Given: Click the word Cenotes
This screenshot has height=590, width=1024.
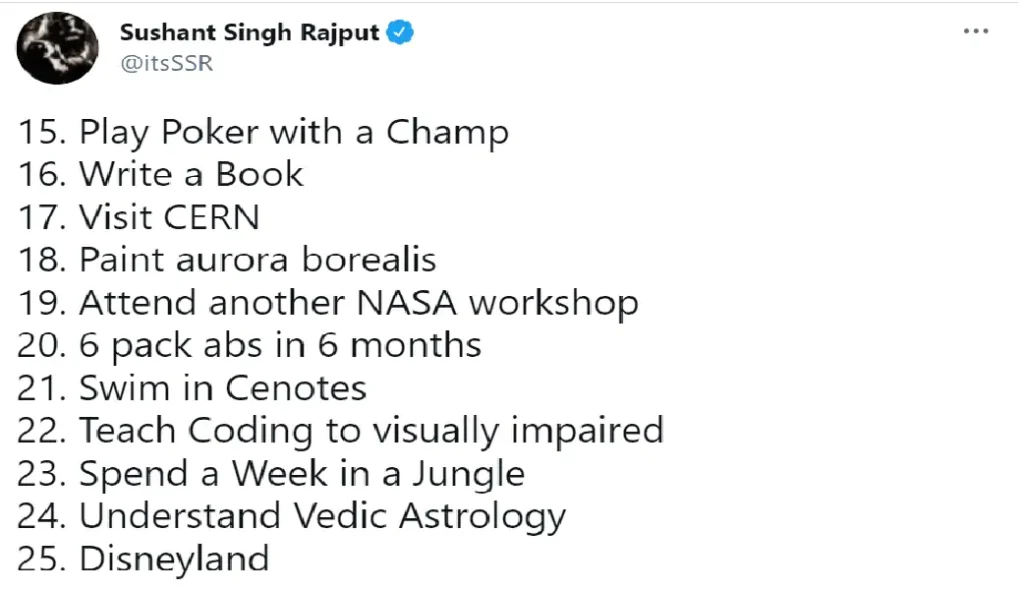Looking at the screenshot, I should click(295, 388).
